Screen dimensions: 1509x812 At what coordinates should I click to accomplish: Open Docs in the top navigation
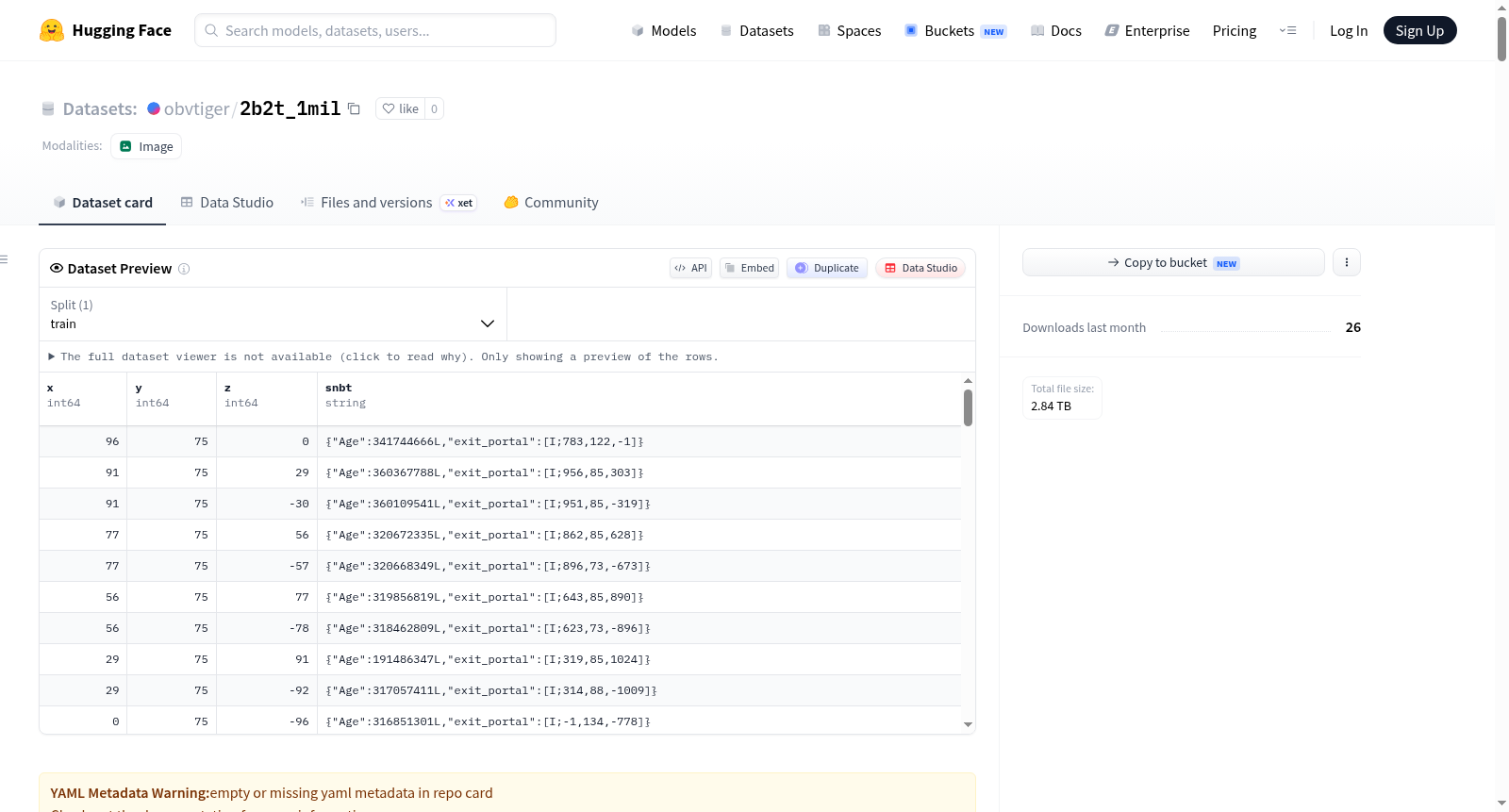(1056, 30)
